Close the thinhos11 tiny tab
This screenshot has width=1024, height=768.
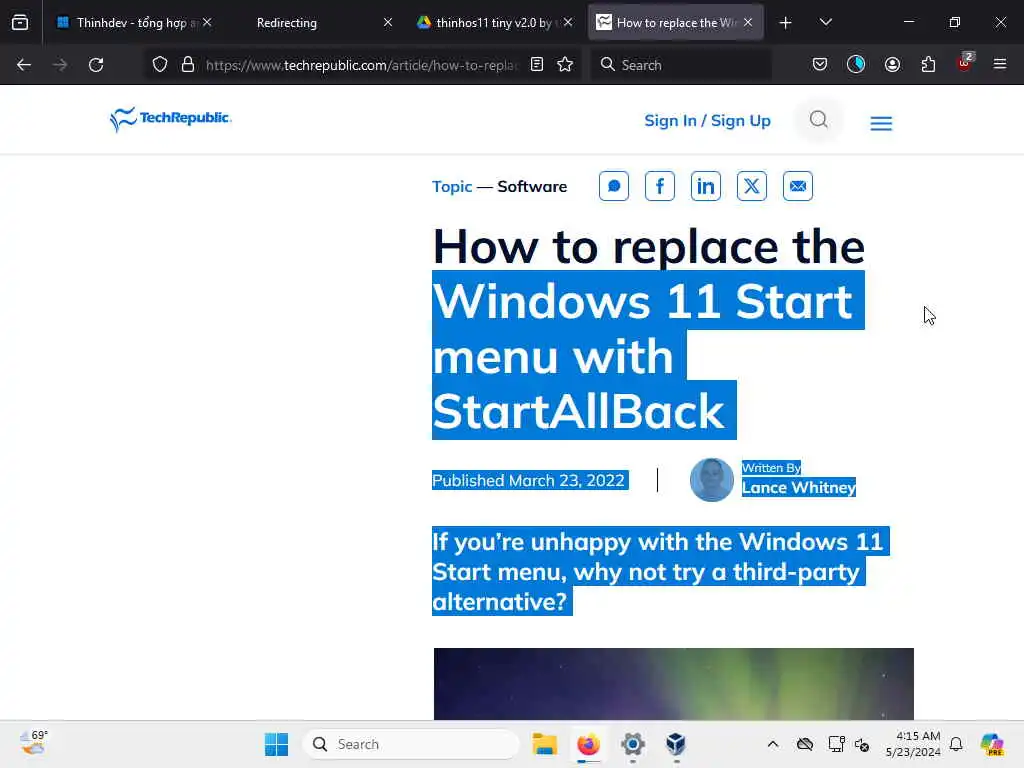[568, 22]
